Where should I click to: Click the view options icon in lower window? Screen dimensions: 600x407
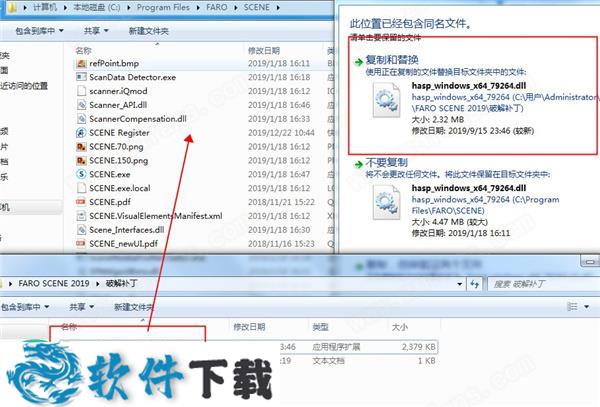pos(572,307)
